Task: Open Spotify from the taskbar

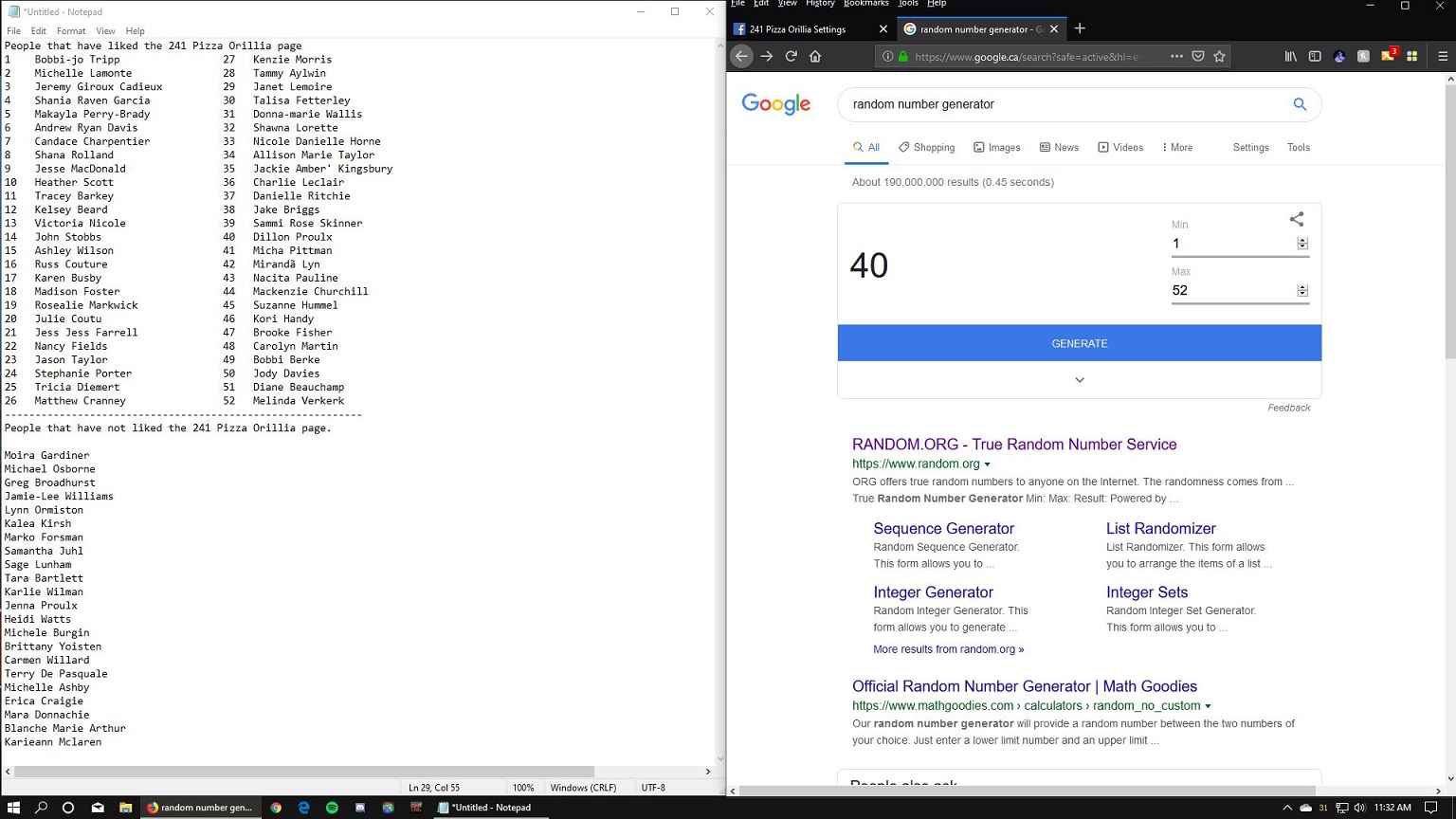Action: (332, 808)
